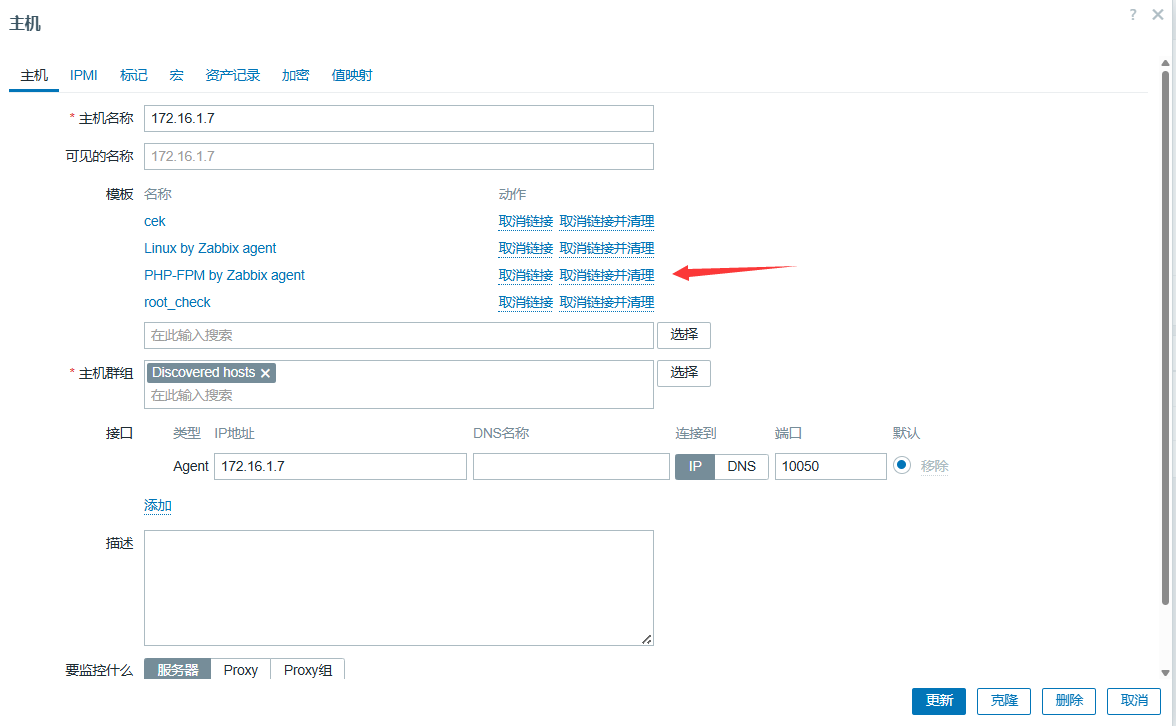Switch to the 宏 tab
The width and height of the screenshot is (1176, 726).
176,75
